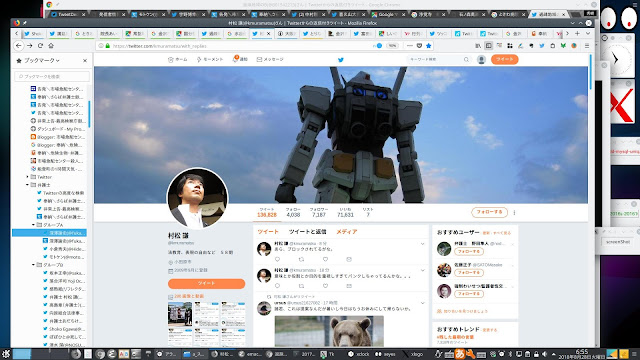Switch to the ツイート timeline tab
Image resolution: width=640 pixels, height=360 pixels.
click(x=268, y=231)
